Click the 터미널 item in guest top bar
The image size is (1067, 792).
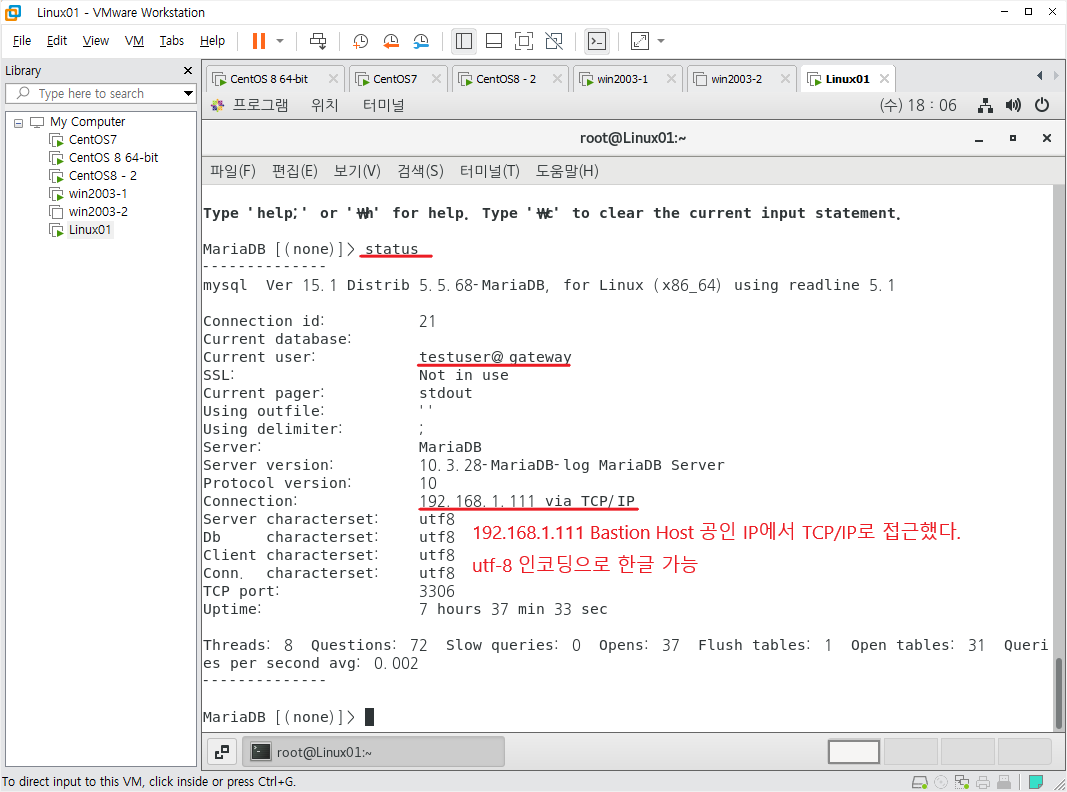pos(383,105)
